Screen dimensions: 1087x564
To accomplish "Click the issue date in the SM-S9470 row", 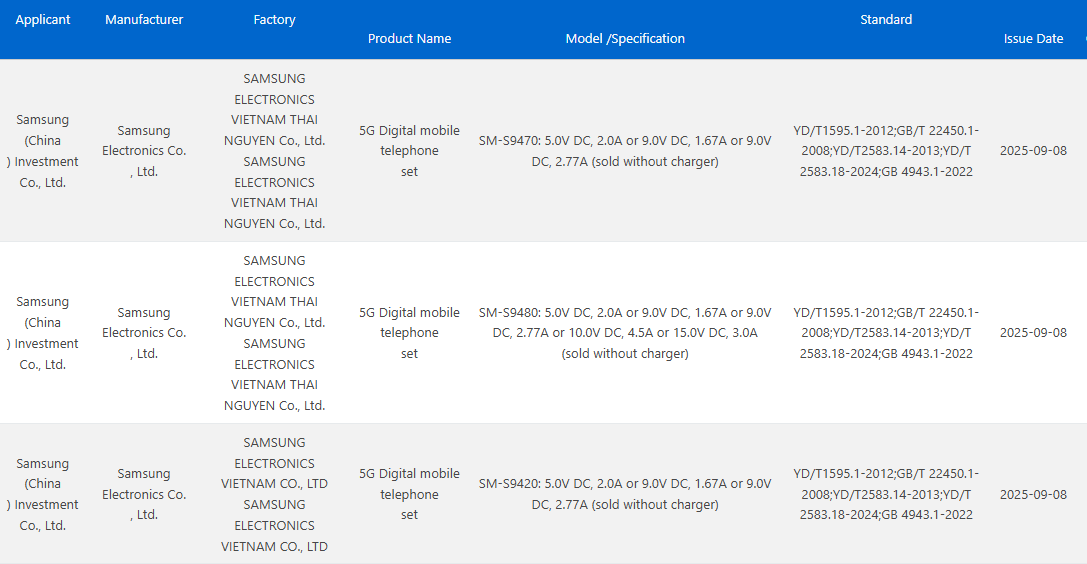I will click(1033, 151).
